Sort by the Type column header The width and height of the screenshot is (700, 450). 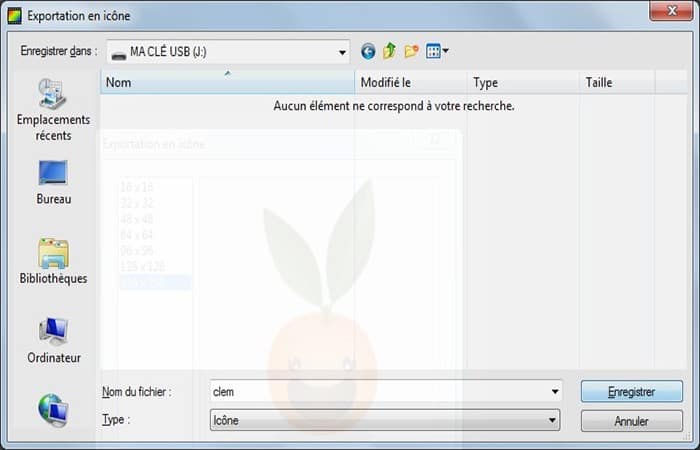[523, 83]
